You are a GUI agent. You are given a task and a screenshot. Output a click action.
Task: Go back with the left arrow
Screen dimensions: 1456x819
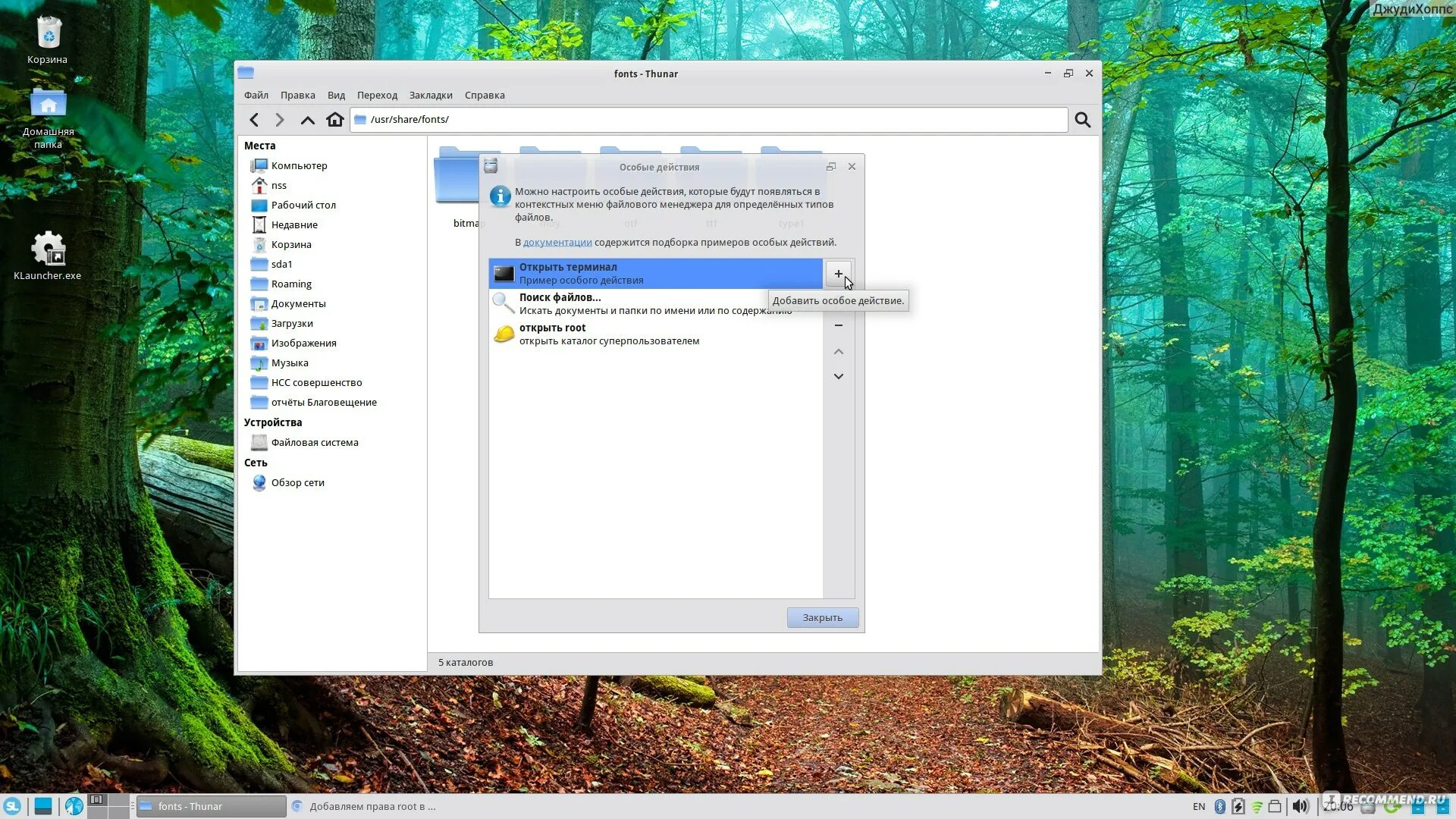point(255,120)
